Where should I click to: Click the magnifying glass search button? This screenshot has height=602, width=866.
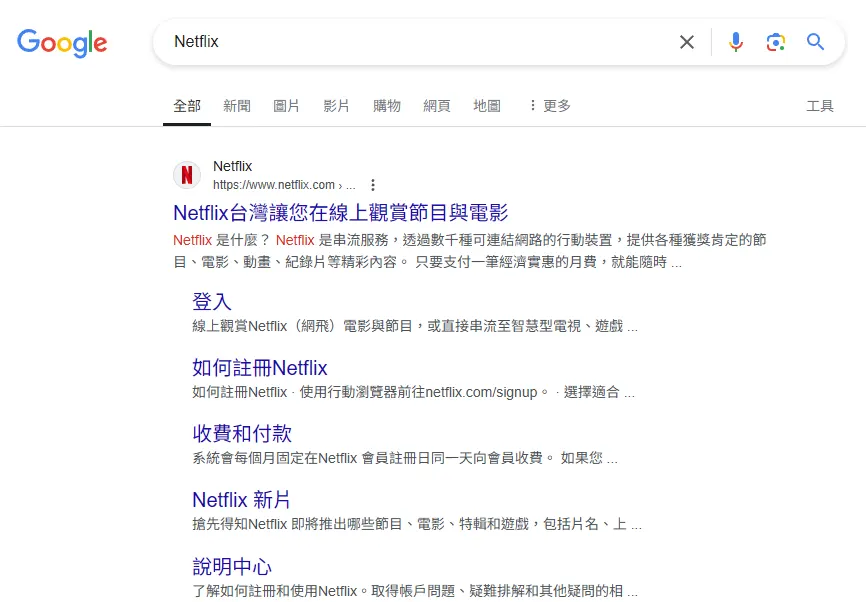[x=815, y=42]
